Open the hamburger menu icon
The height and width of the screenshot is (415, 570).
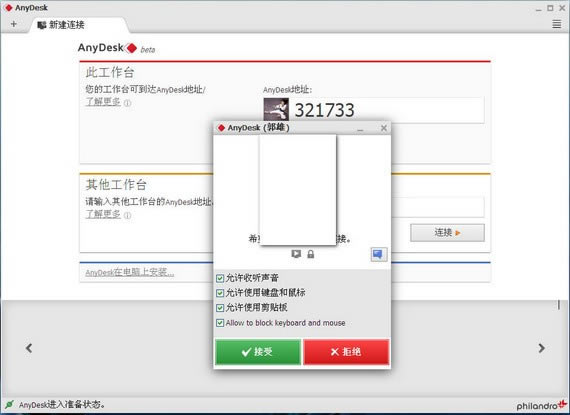[556, 24]
